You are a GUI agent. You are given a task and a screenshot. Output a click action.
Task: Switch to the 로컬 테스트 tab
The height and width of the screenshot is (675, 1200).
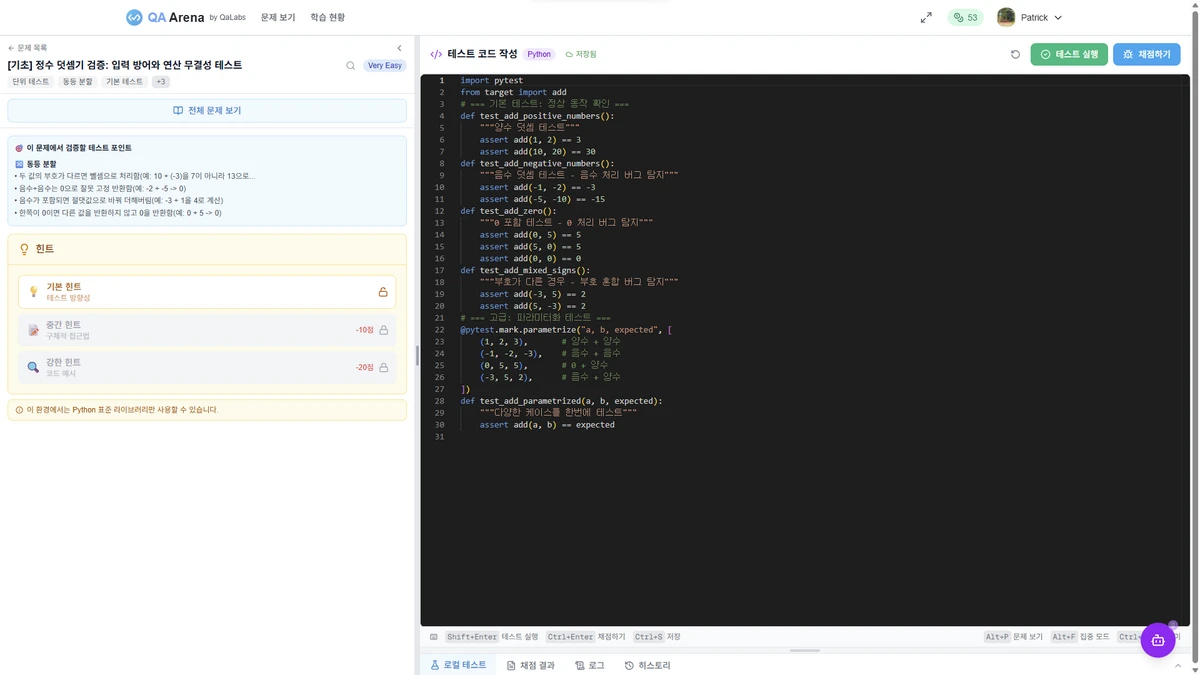tap(458, 665)
